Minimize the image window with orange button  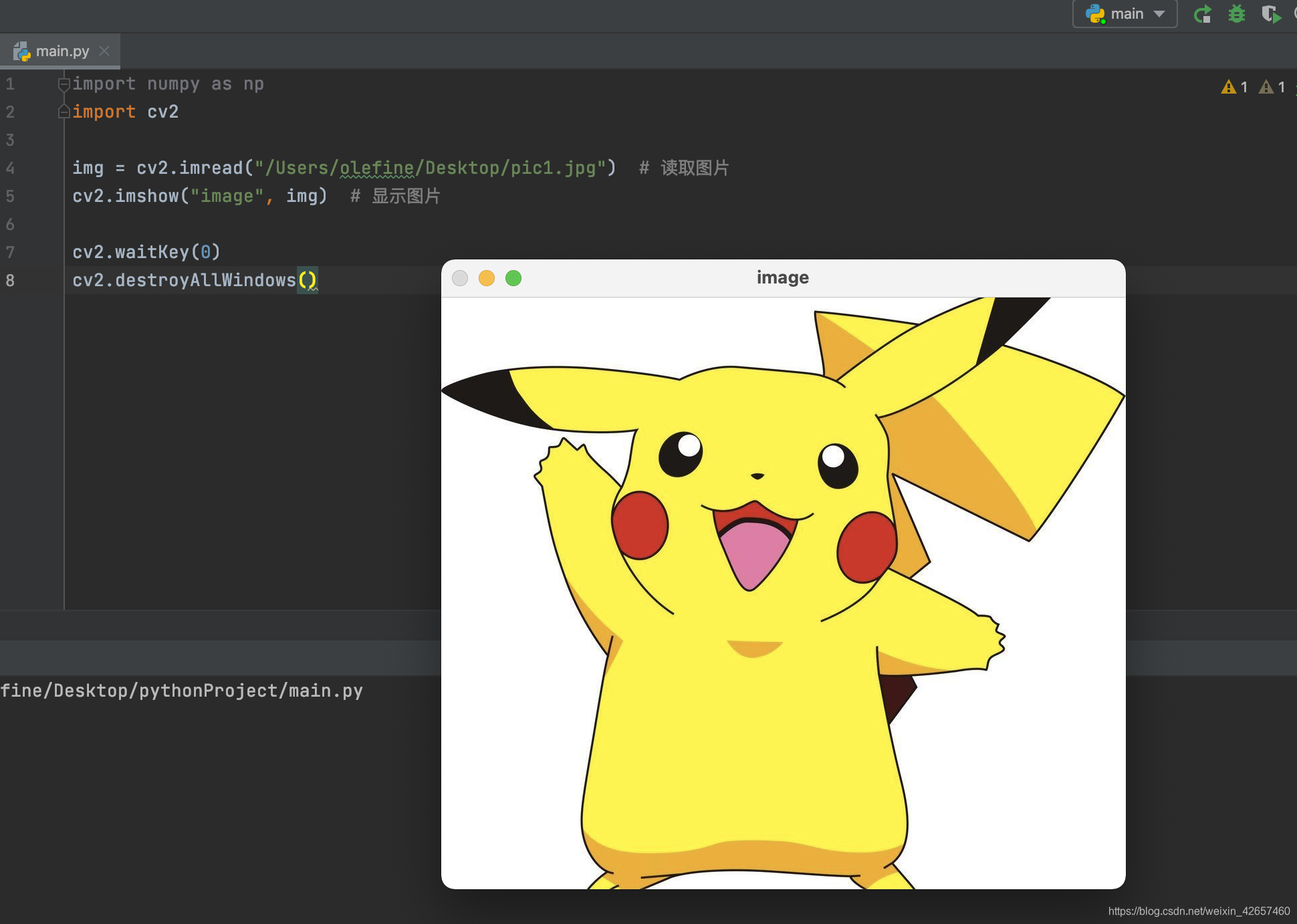coord(487,278)
